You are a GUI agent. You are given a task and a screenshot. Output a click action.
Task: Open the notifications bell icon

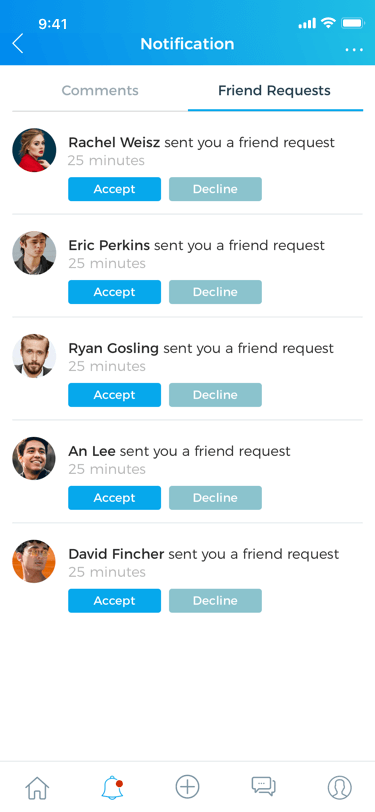(x=112, y=788)
